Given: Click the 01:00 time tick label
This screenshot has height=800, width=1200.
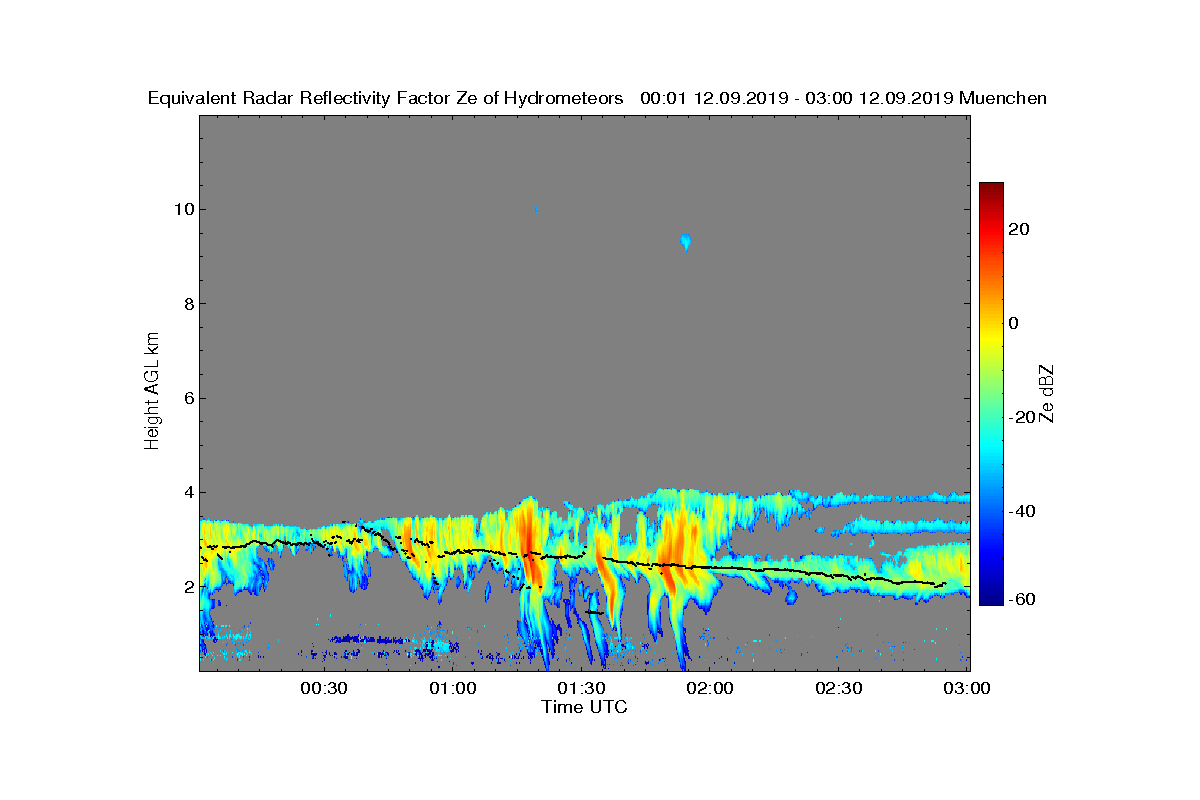Looking at the screenshot, I should 452,688.
